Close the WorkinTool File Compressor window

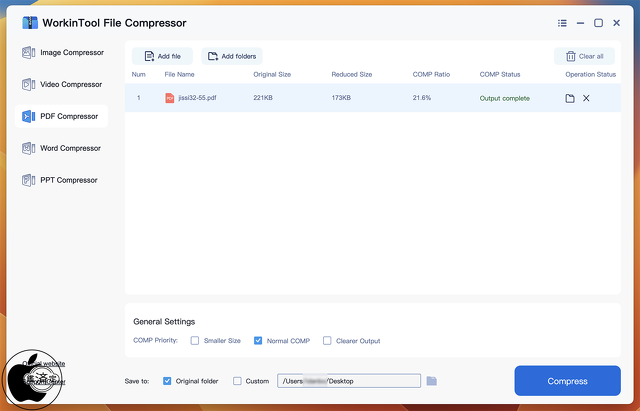pos(616,23)
